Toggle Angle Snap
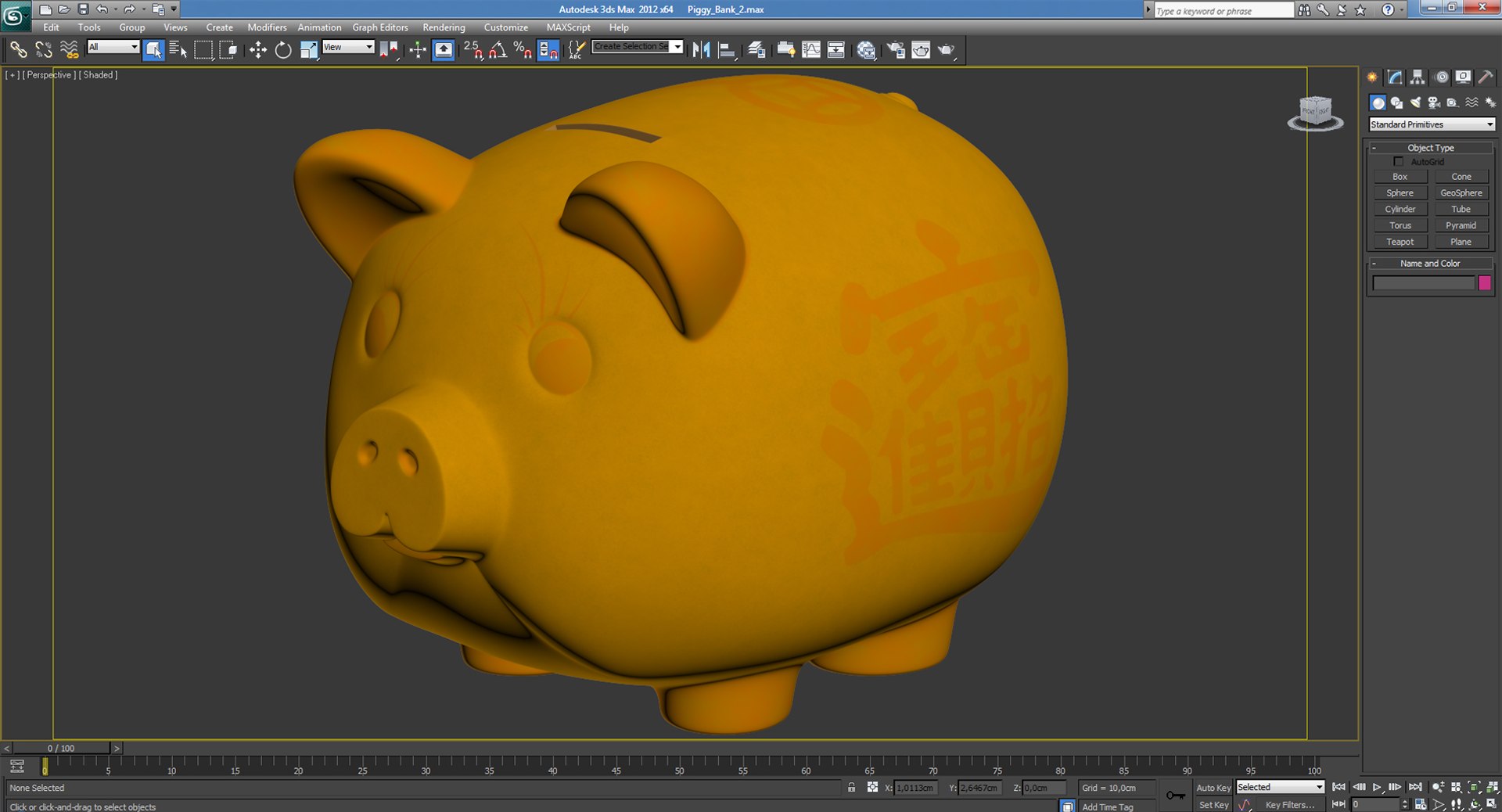 (498, 50)
